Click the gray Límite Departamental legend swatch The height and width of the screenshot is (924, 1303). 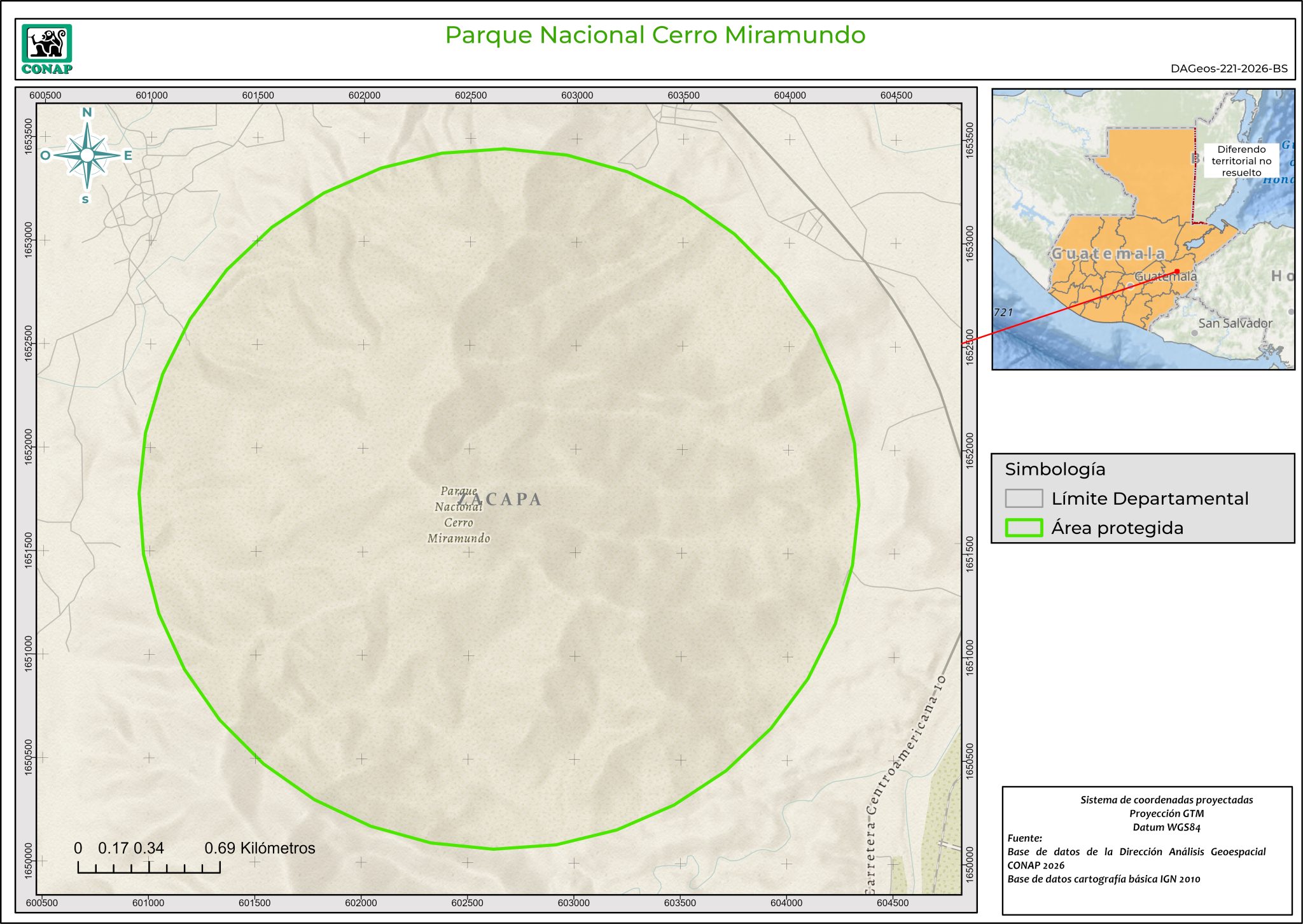(1024, 498)
